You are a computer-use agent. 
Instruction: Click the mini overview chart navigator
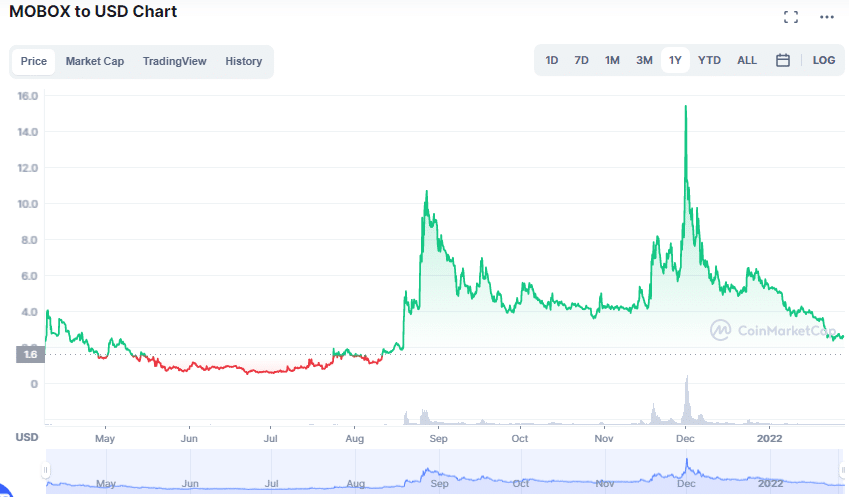click(x=444, y=471)
